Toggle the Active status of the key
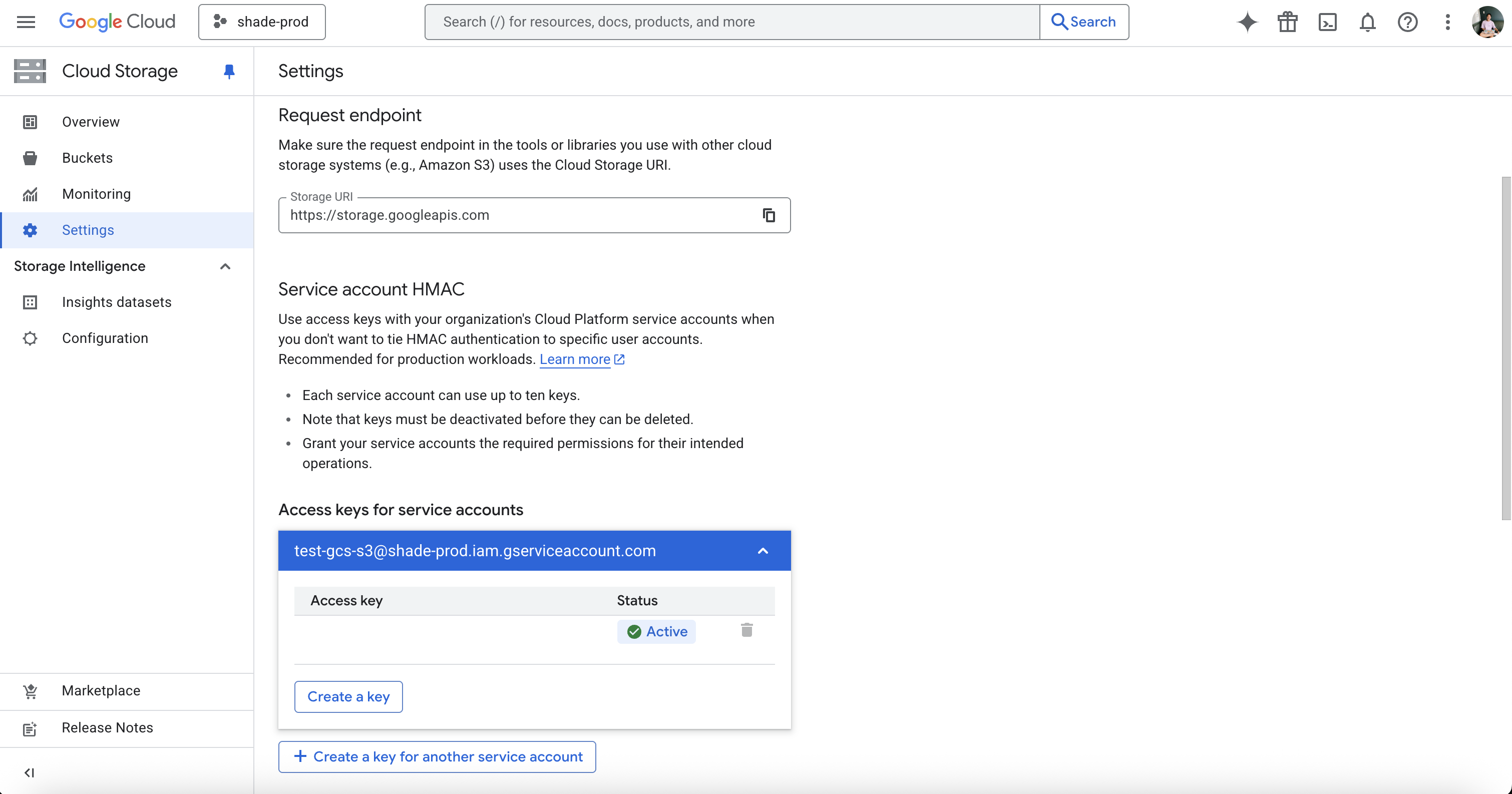 (656, 631)
